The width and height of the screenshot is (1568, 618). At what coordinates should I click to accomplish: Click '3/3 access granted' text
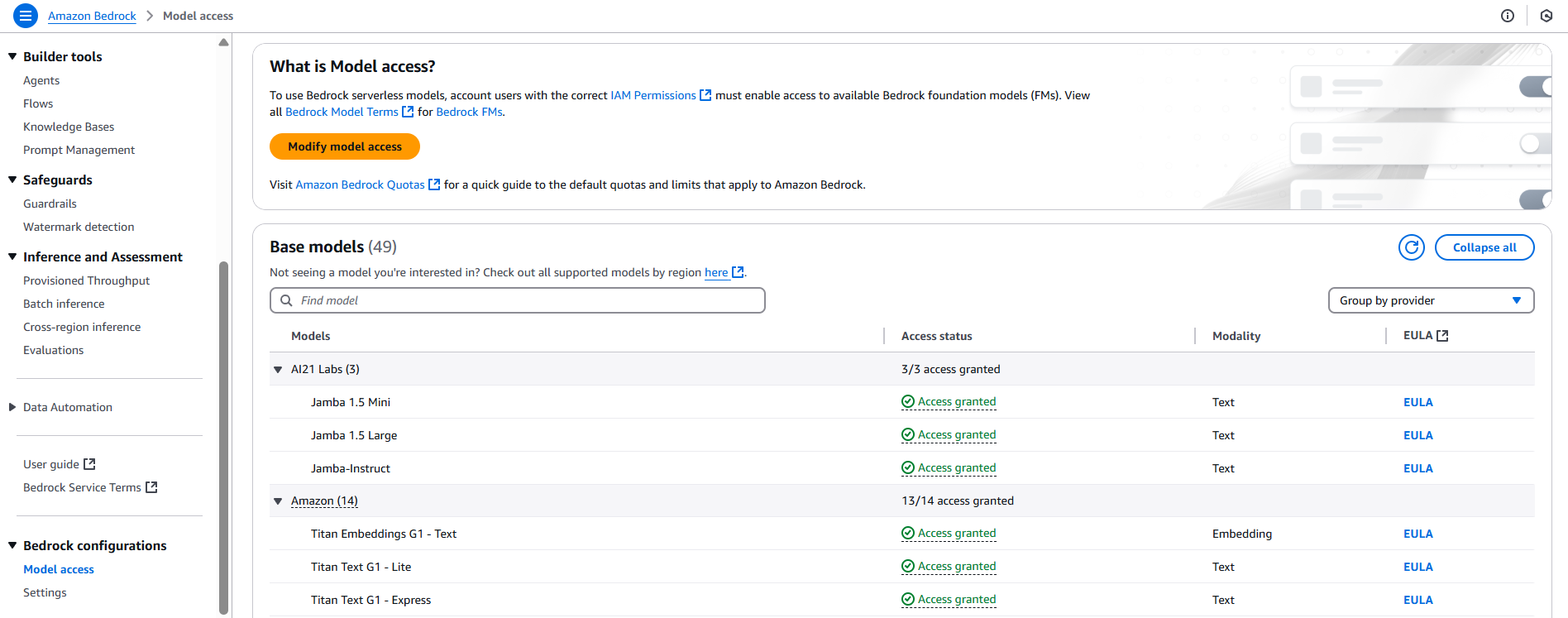pos(951,369)
